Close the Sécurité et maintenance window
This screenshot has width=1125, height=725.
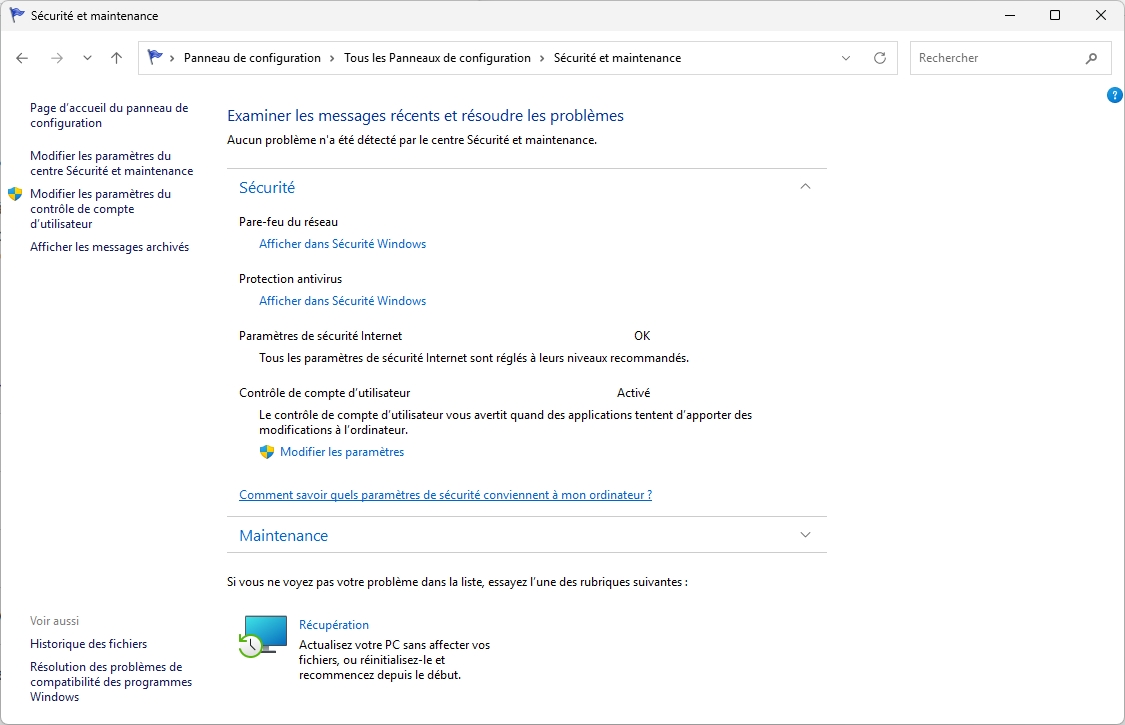(x=1101, y=15)
